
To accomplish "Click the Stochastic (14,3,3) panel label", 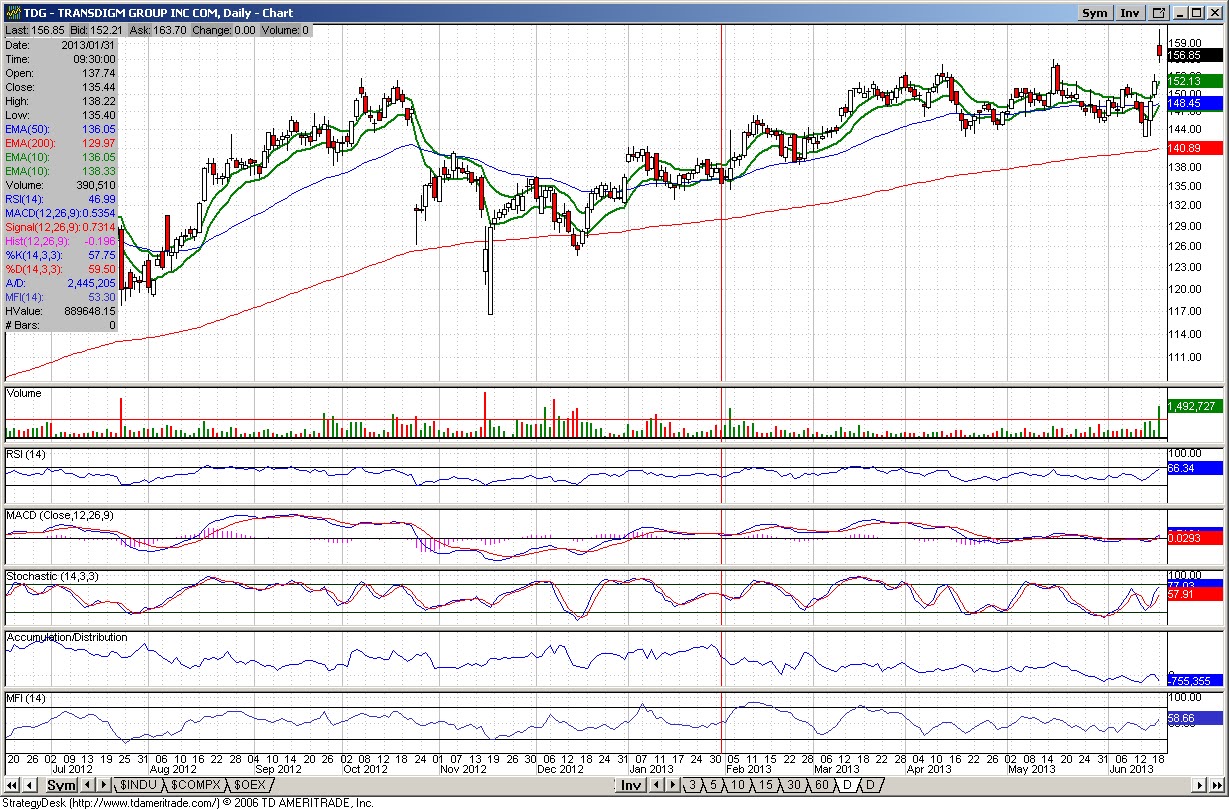I will (x=52, y=577).
